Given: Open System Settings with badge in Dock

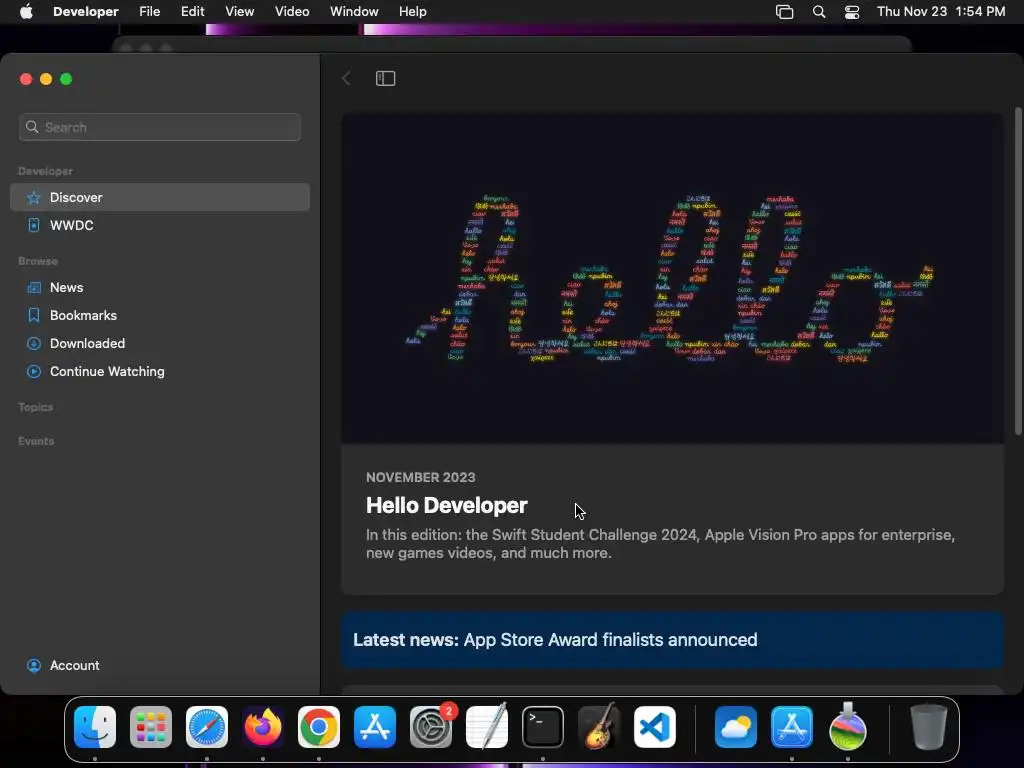Looking at the screenshot, I should point(431,727).
